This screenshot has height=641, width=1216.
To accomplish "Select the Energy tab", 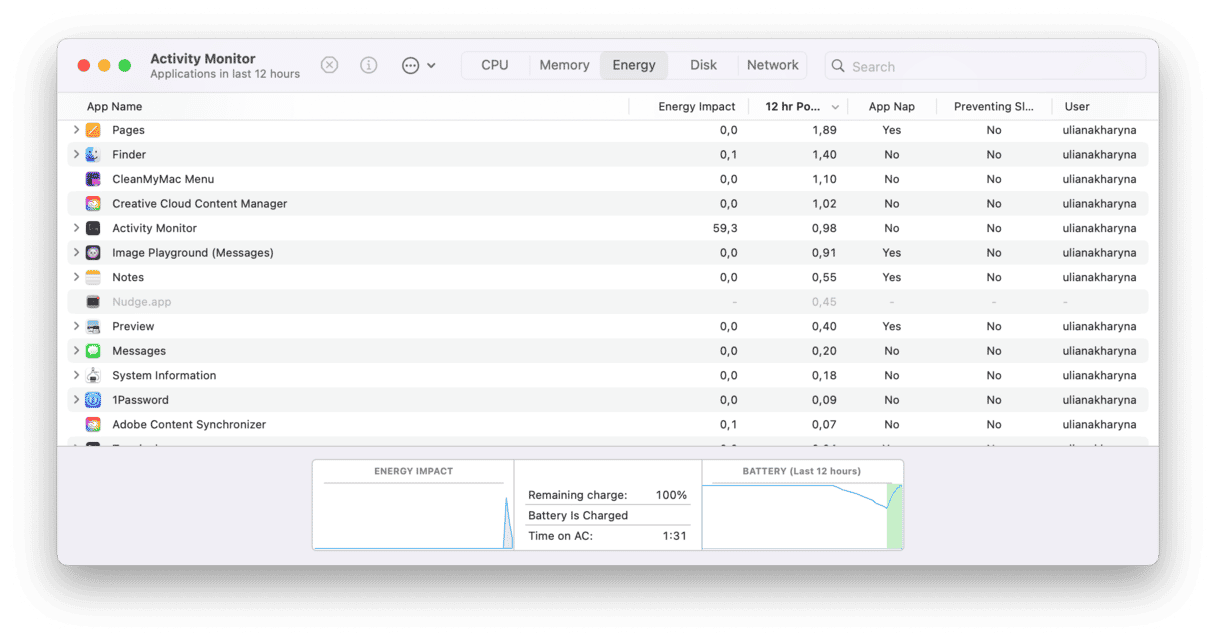I will point(634,65).
